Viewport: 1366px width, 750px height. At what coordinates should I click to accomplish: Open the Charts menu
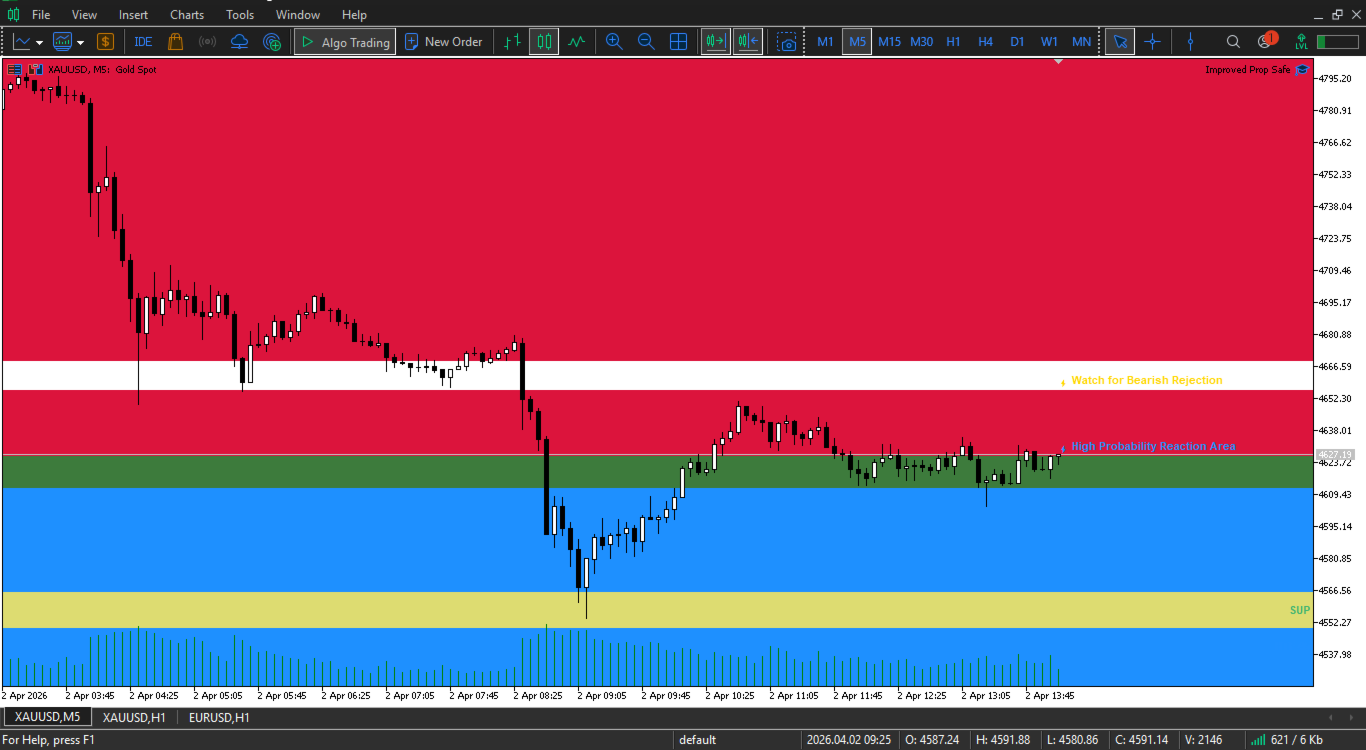[x=187, y=15]
